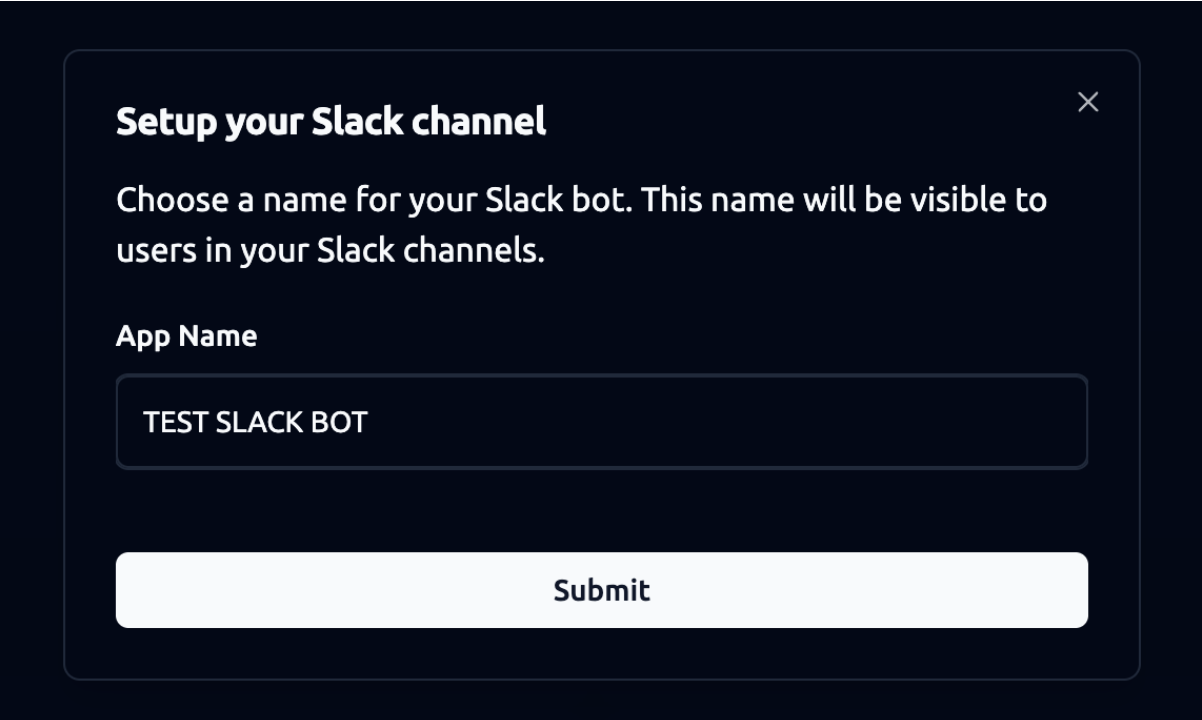Click the "App Name" field label
Viewport: 1202px width, 720px height.
(x=186, y=336)
